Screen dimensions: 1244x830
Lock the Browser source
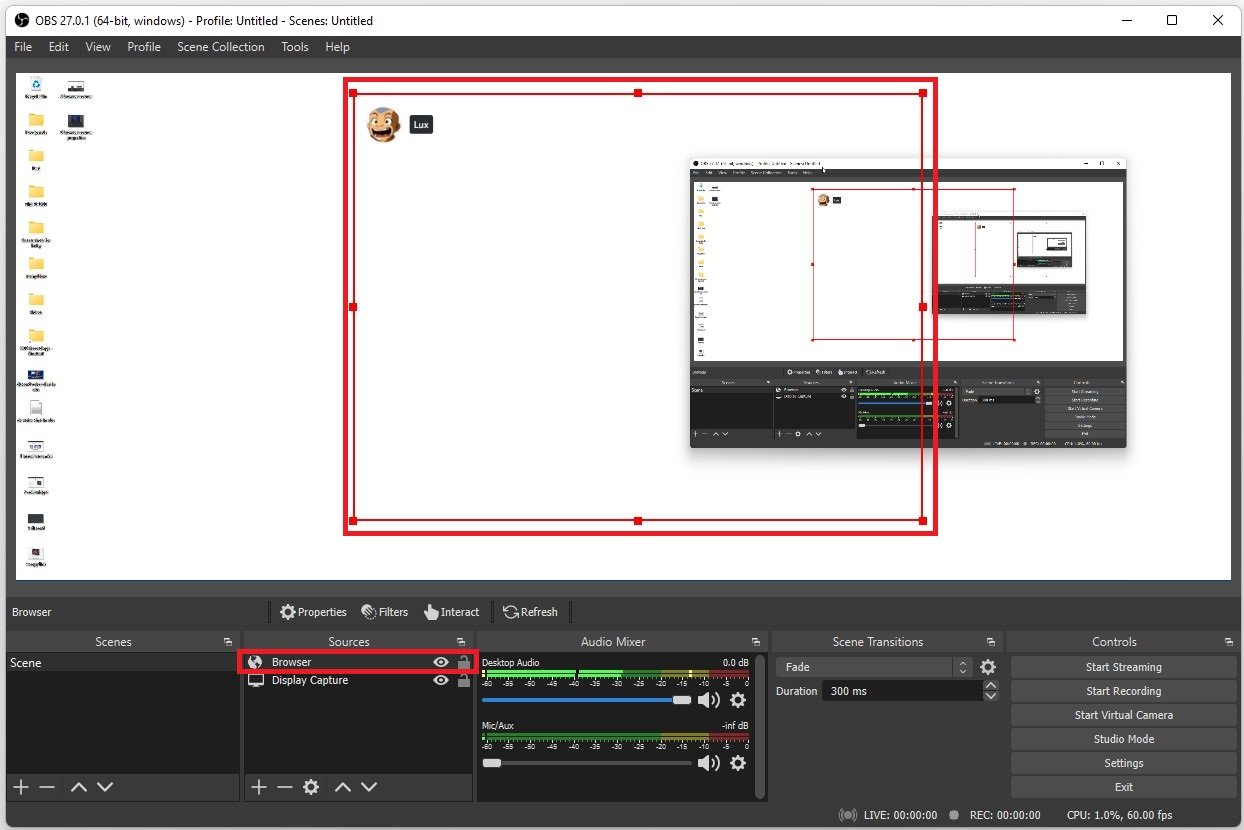click(463, 662)
